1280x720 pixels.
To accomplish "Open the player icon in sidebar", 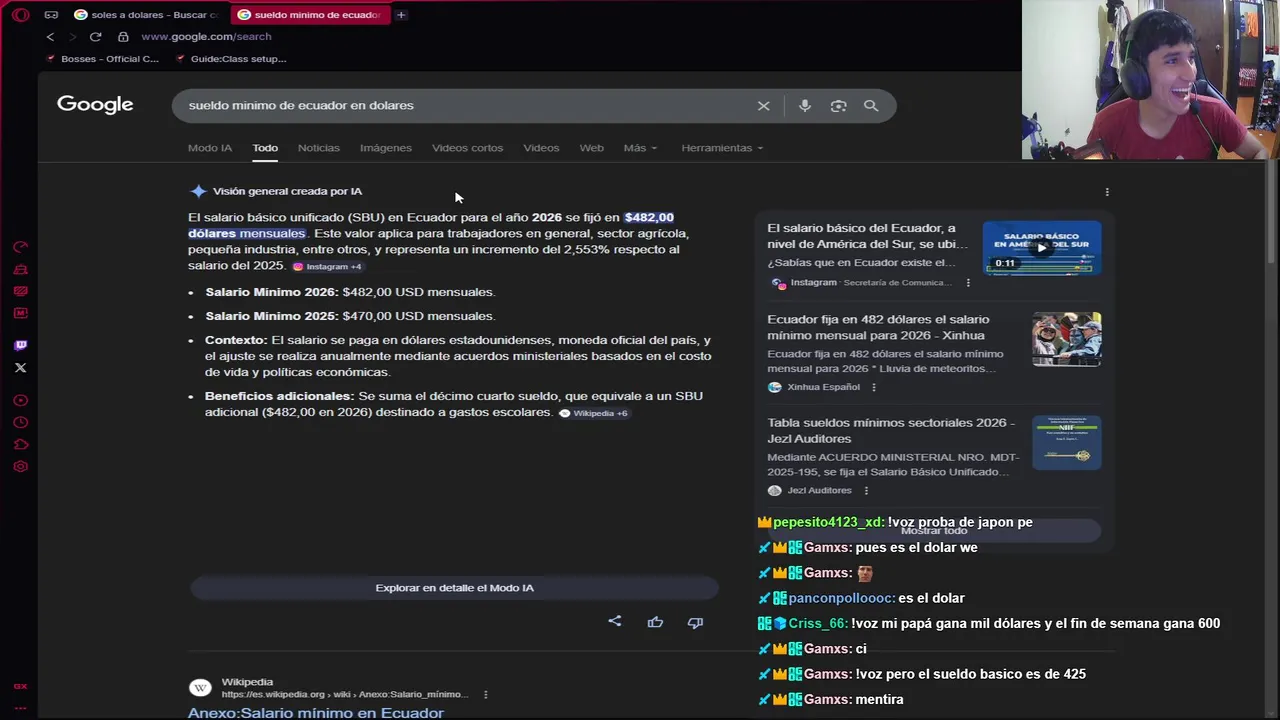I will pos(20,401).
